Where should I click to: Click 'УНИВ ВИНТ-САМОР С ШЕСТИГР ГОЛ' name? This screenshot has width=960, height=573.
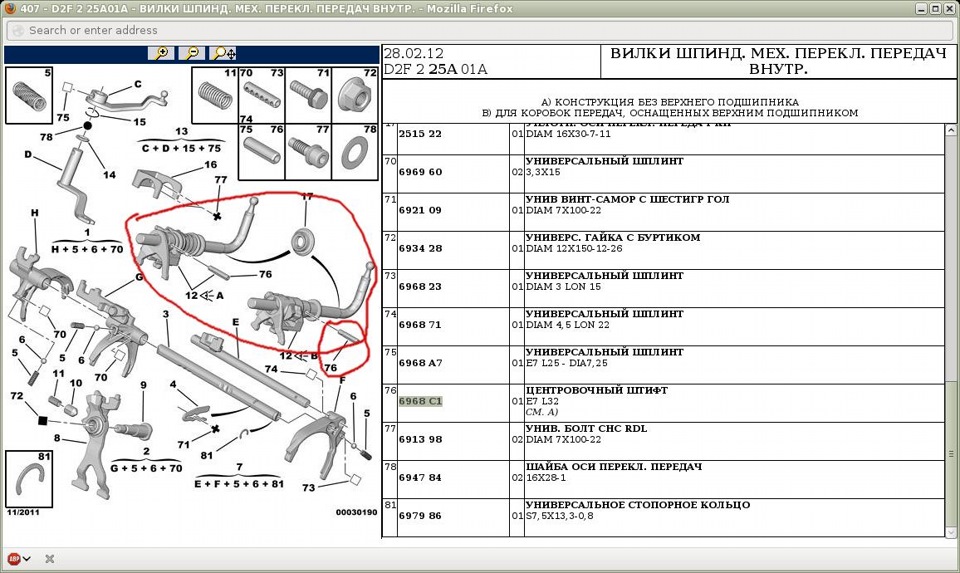point(628,200)
